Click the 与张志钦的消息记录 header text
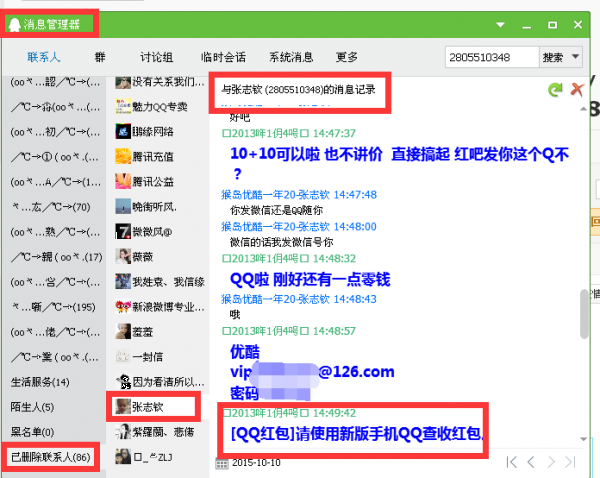Viewport: 600px width, 478px height. (x=298, y=90)
